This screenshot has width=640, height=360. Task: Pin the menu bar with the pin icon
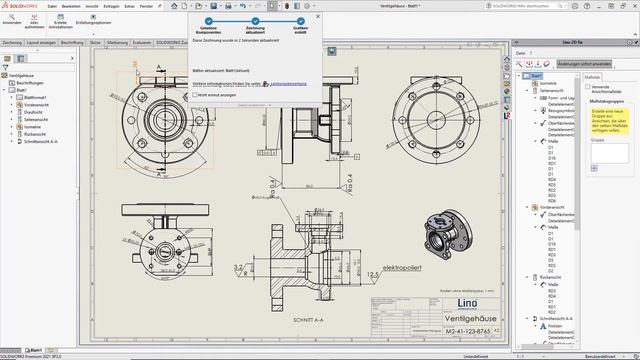pyautogui.click(x=160, y=6)
